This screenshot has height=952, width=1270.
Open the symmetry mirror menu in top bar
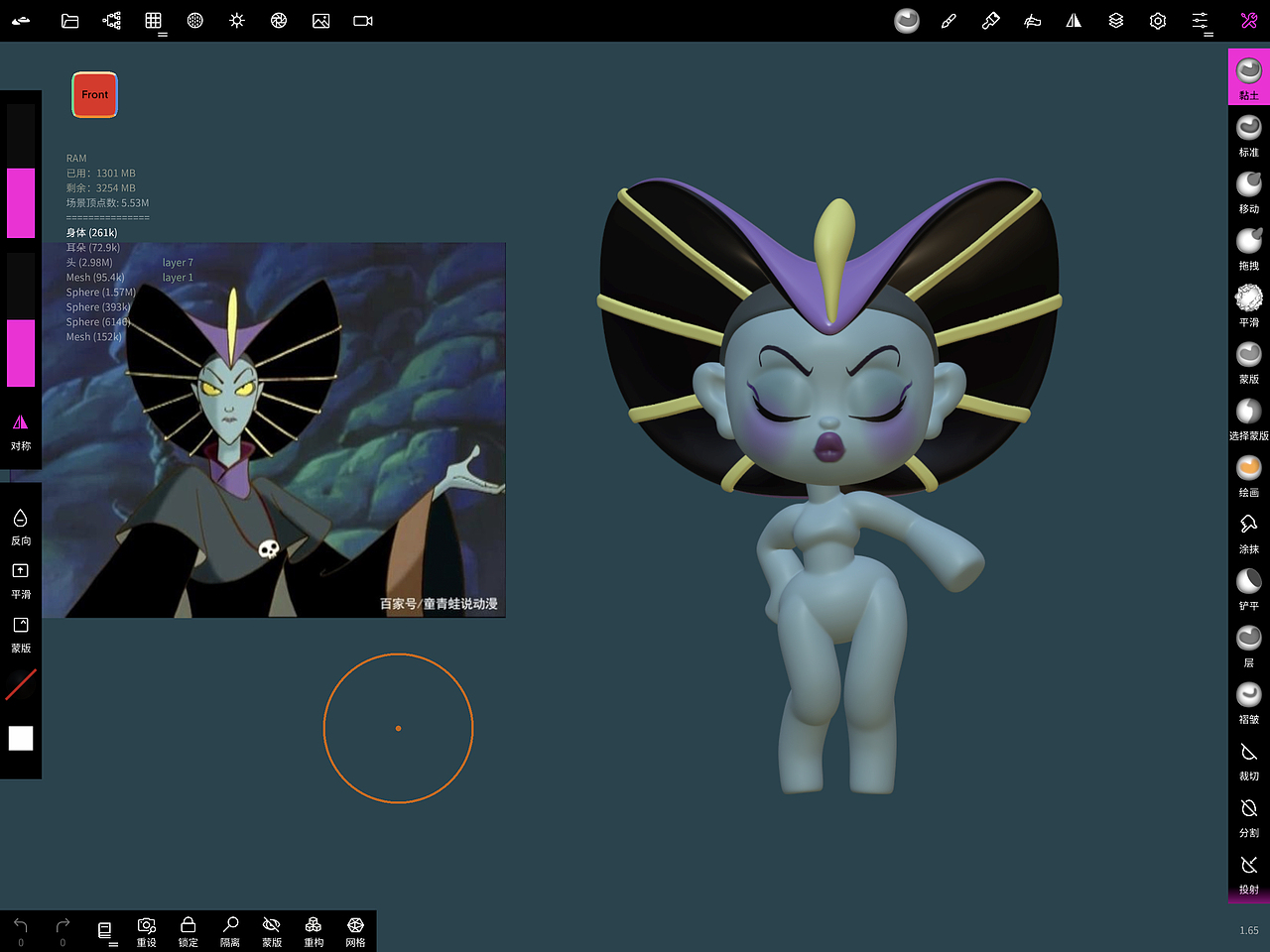1074,21
